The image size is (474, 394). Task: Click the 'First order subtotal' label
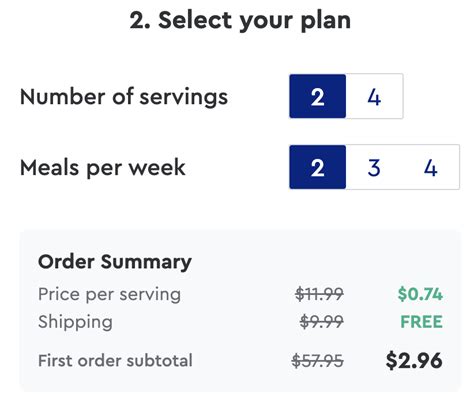tap(115, 361)
